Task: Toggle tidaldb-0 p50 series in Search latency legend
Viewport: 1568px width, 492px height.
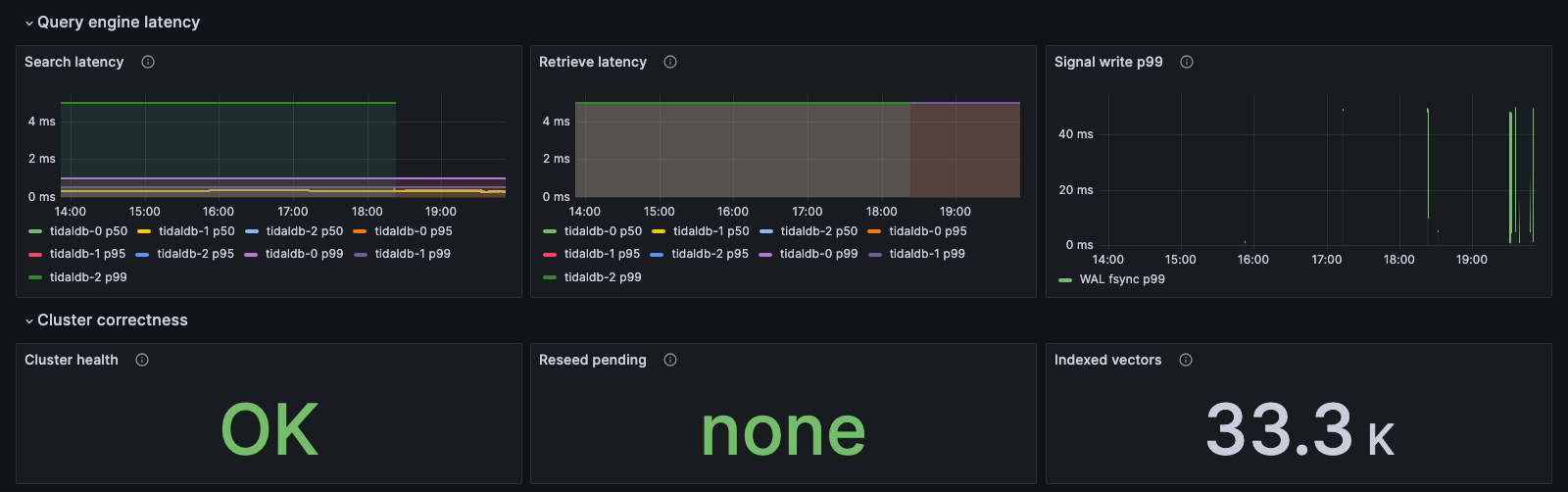Action: pos(78,231)
